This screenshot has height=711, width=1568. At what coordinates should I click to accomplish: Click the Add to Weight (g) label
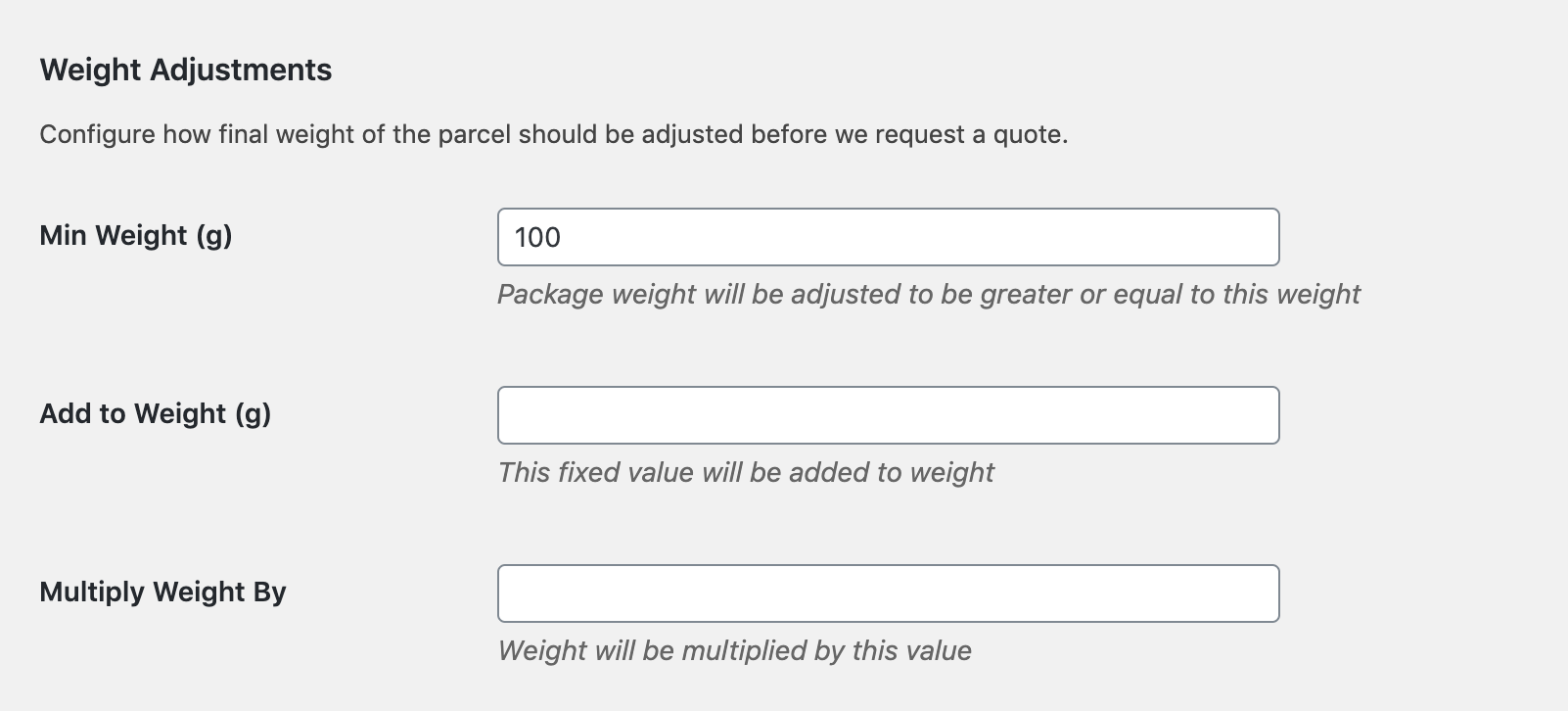pyautogui.click(x=155, y=414)
